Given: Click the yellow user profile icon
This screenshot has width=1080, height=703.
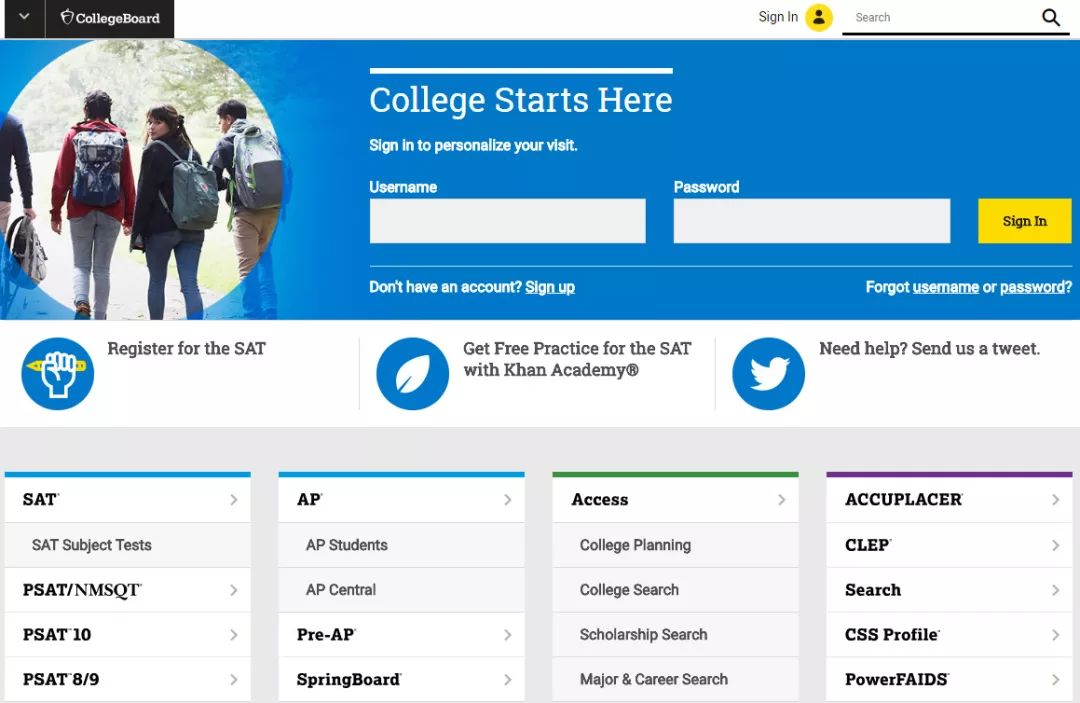Looking at the screenshot, I should point(819,18).
